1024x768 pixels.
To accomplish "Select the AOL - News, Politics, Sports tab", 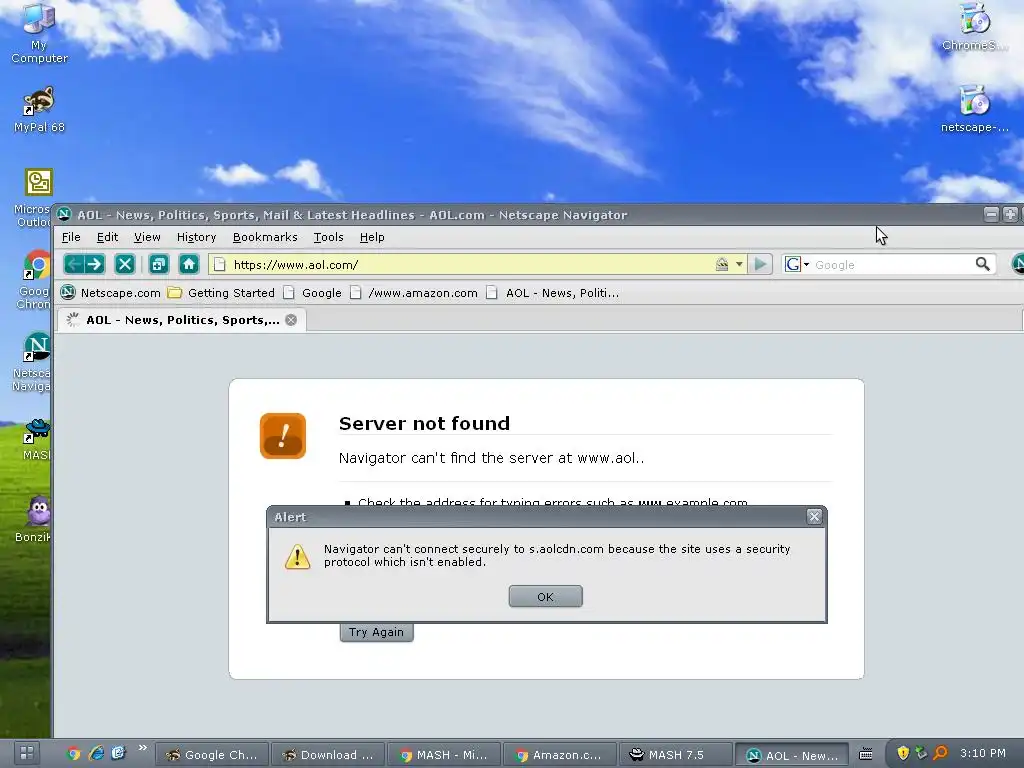I will (182, 320).
